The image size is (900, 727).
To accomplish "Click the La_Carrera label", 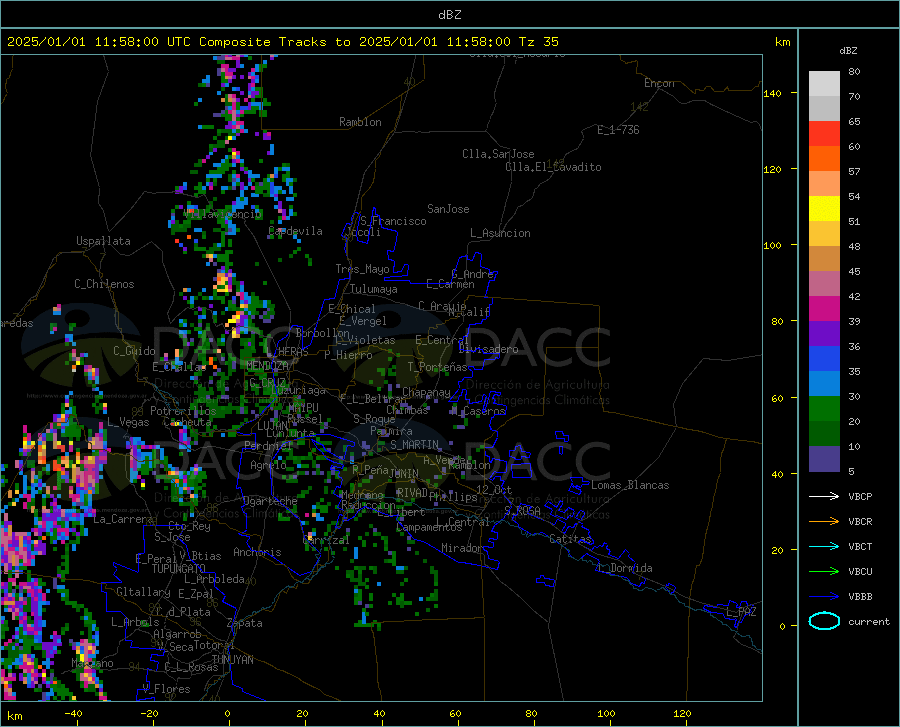I will click(x=123, y=519).
